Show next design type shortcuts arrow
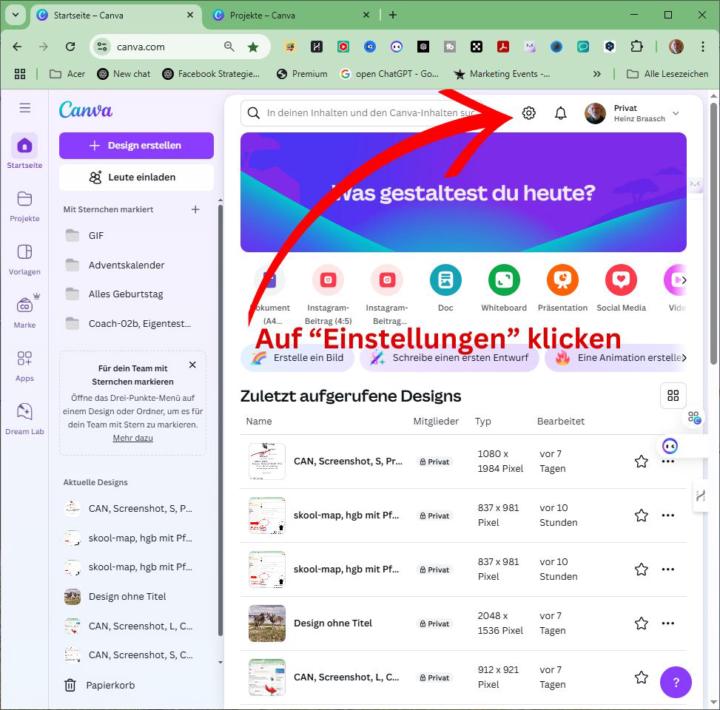This screenshot has height=710, width=720. click(x=683, y=280)
